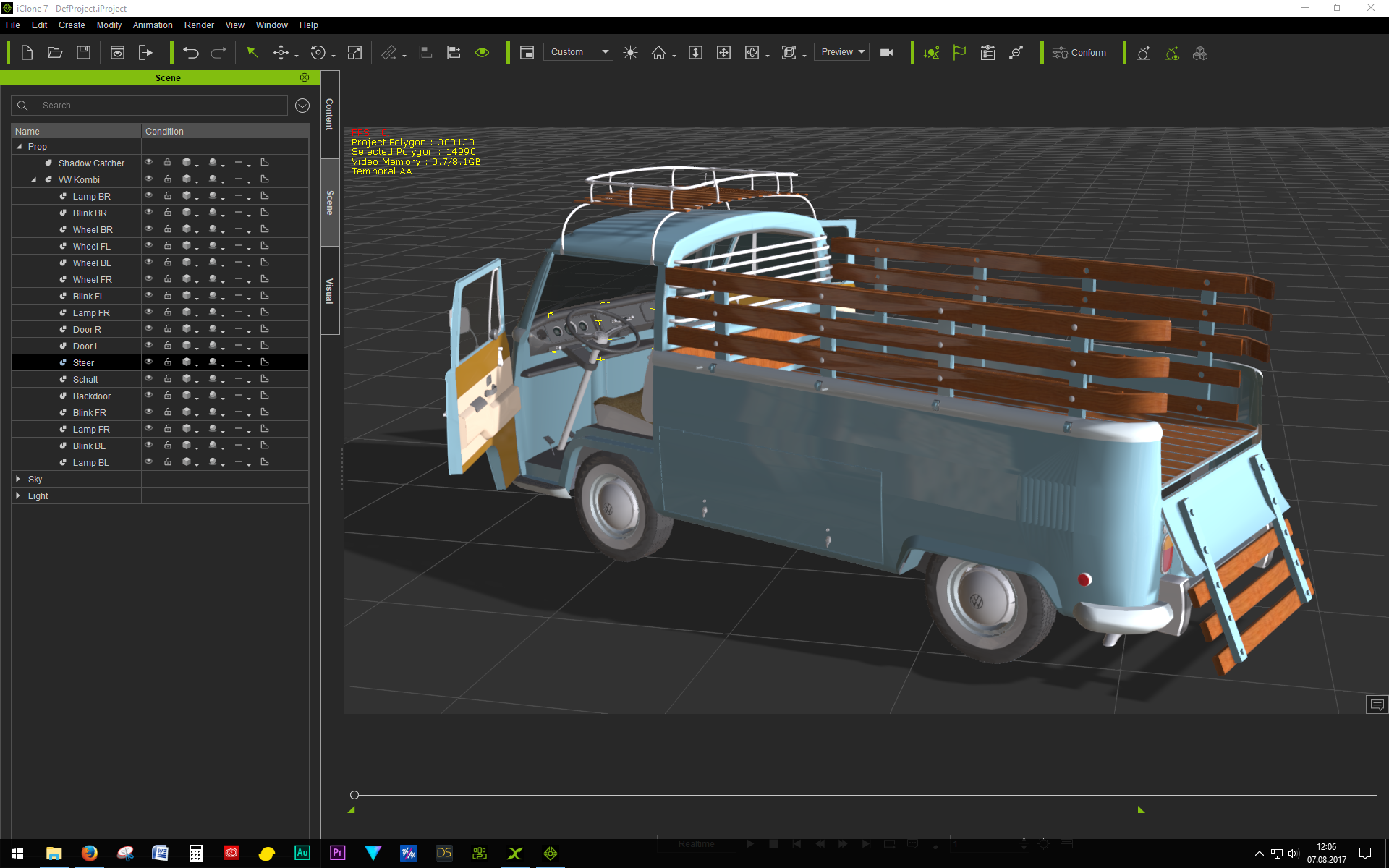The image size is (1389, 868).
Task: Click the Name column header
Action: click(x=76, y=131)
